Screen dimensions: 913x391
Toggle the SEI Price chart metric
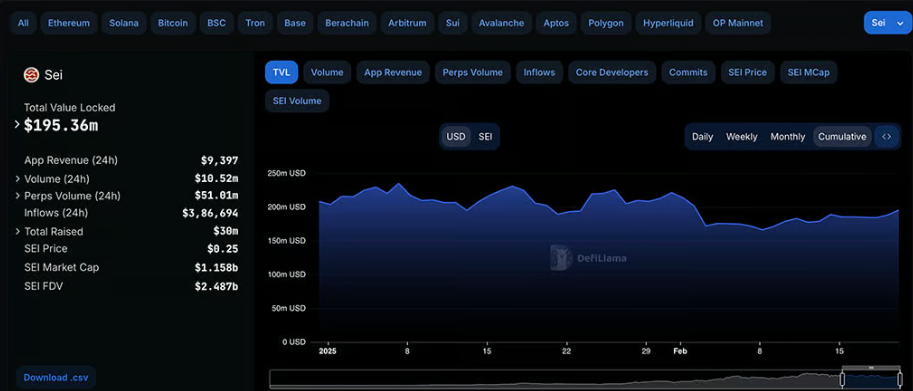(748, 72)
